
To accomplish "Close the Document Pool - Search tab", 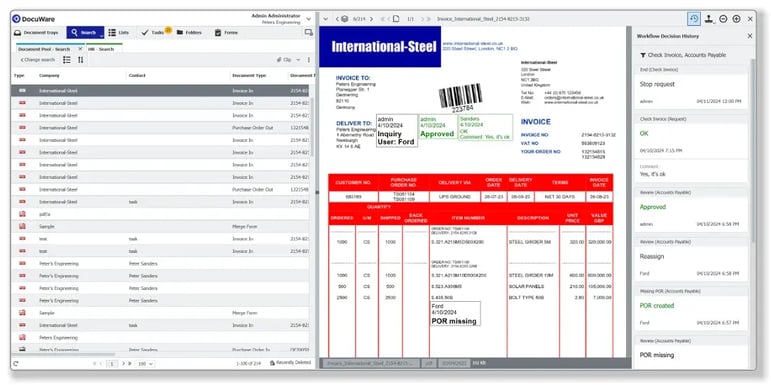I will pos(80,49).
